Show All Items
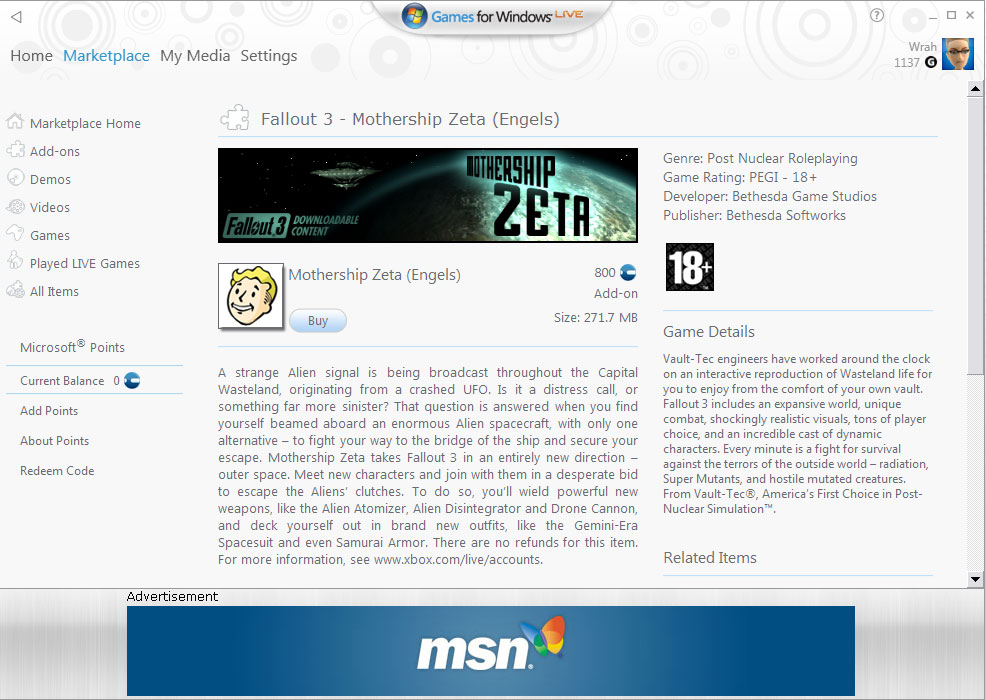986x700 pixels. pos(54,291)
